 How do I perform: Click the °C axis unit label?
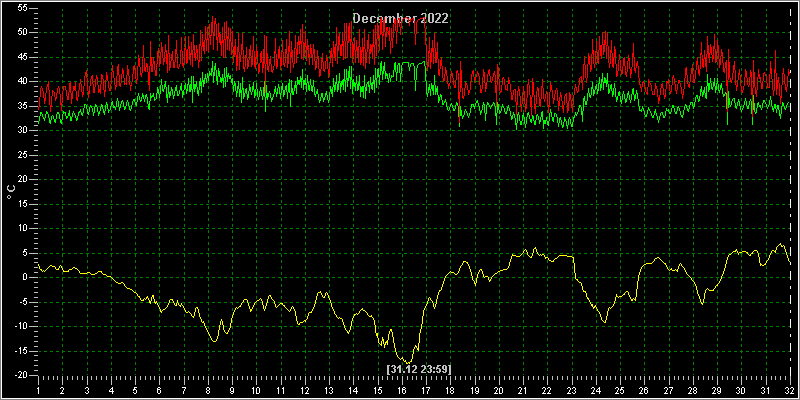[x=11, y=192]
